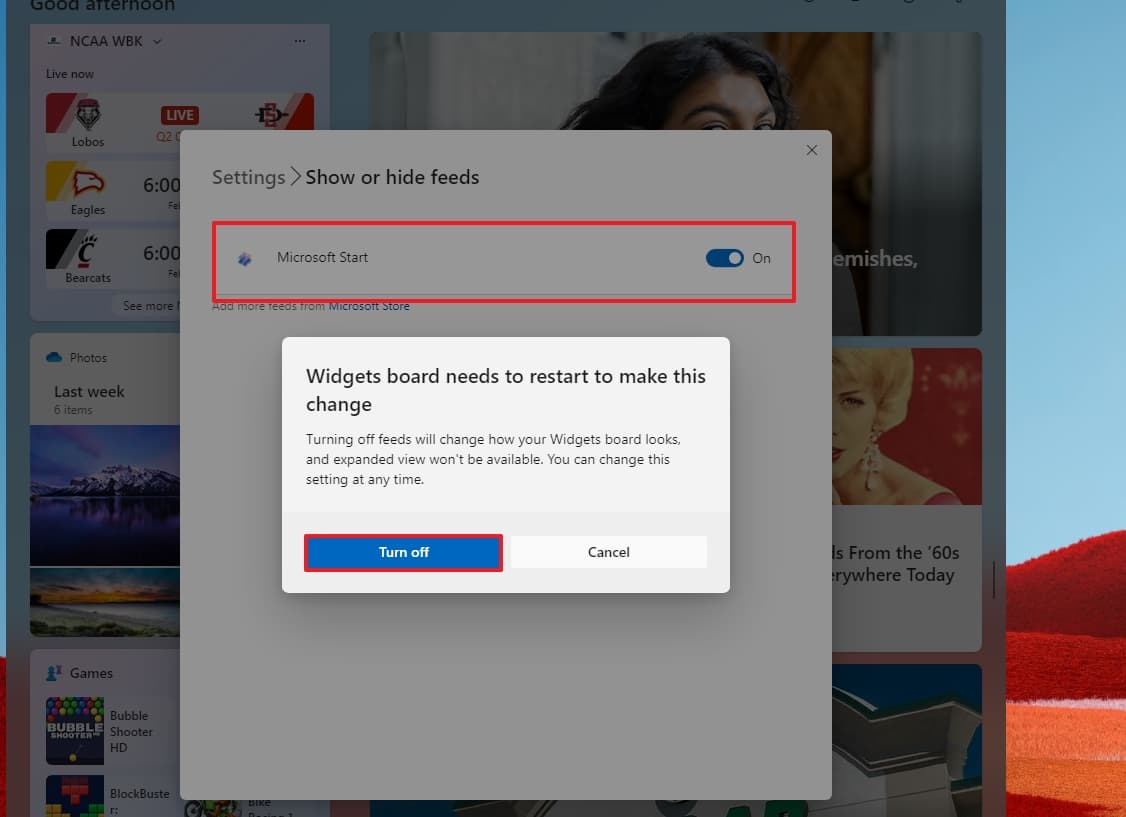
Task: Go back to Settings via breadcrumb
Action: tap(248, 177)
